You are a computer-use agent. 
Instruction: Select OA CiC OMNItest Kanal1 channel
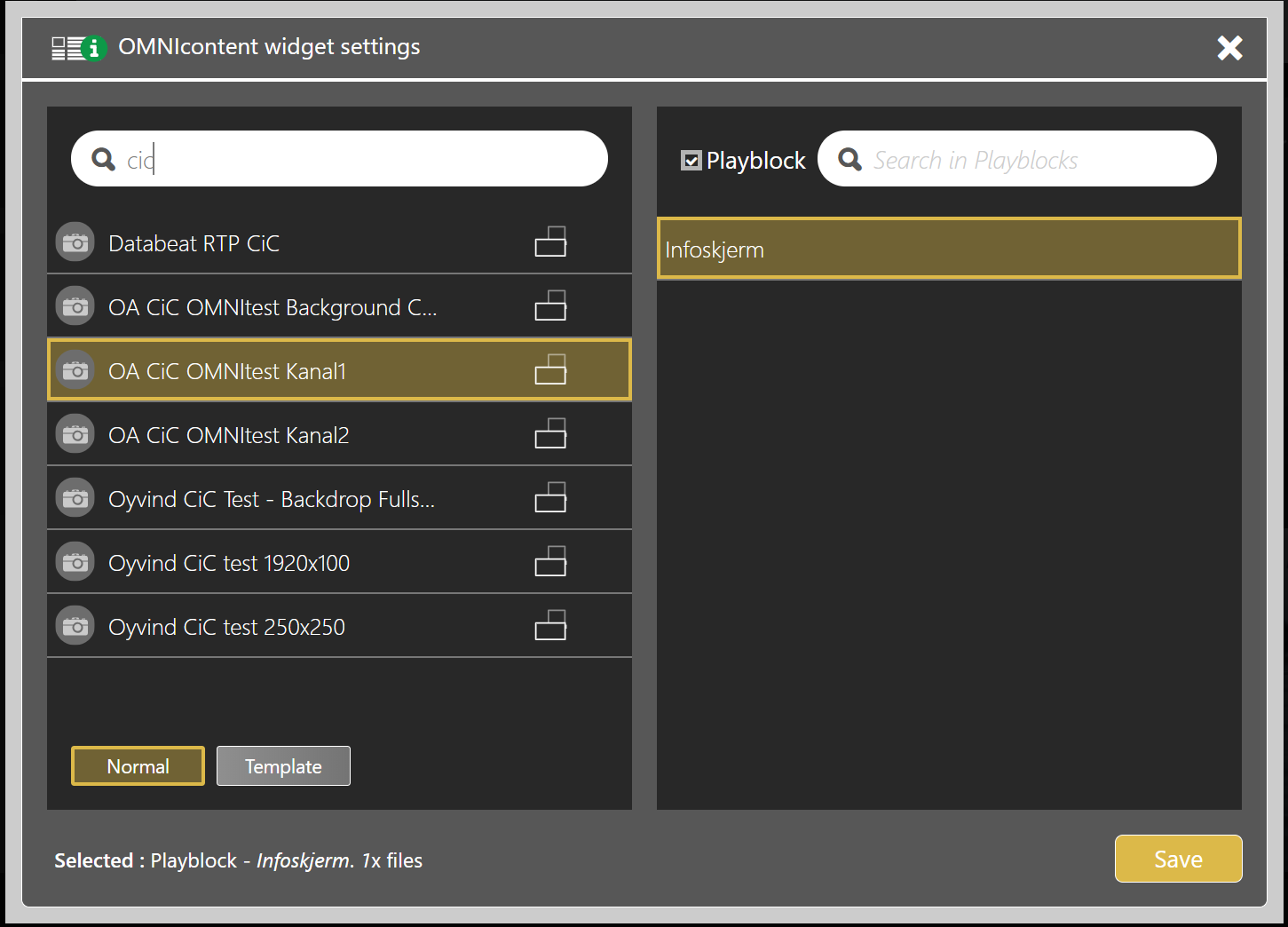click(339, 370)
